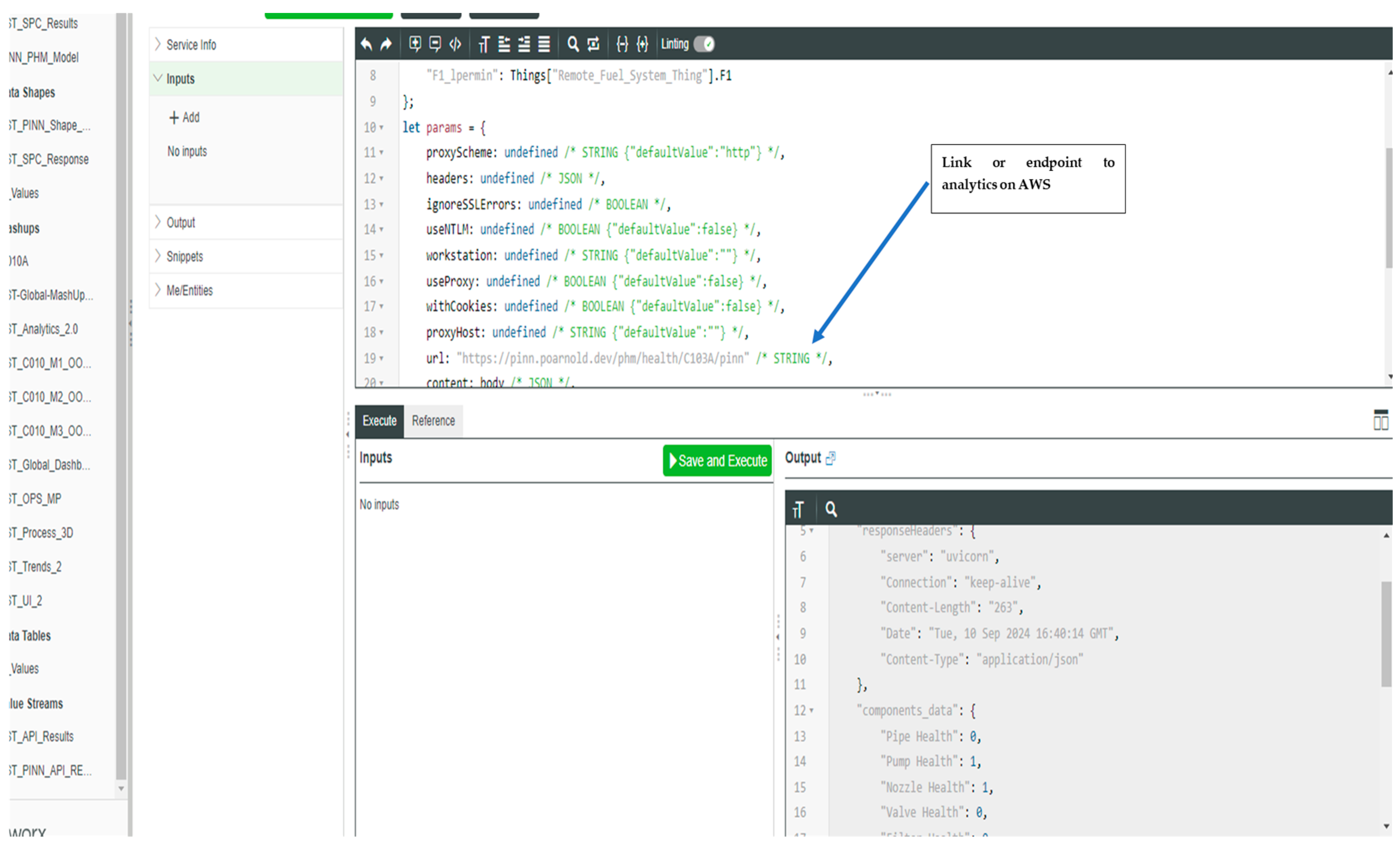Open search in the Output panel

831,509
